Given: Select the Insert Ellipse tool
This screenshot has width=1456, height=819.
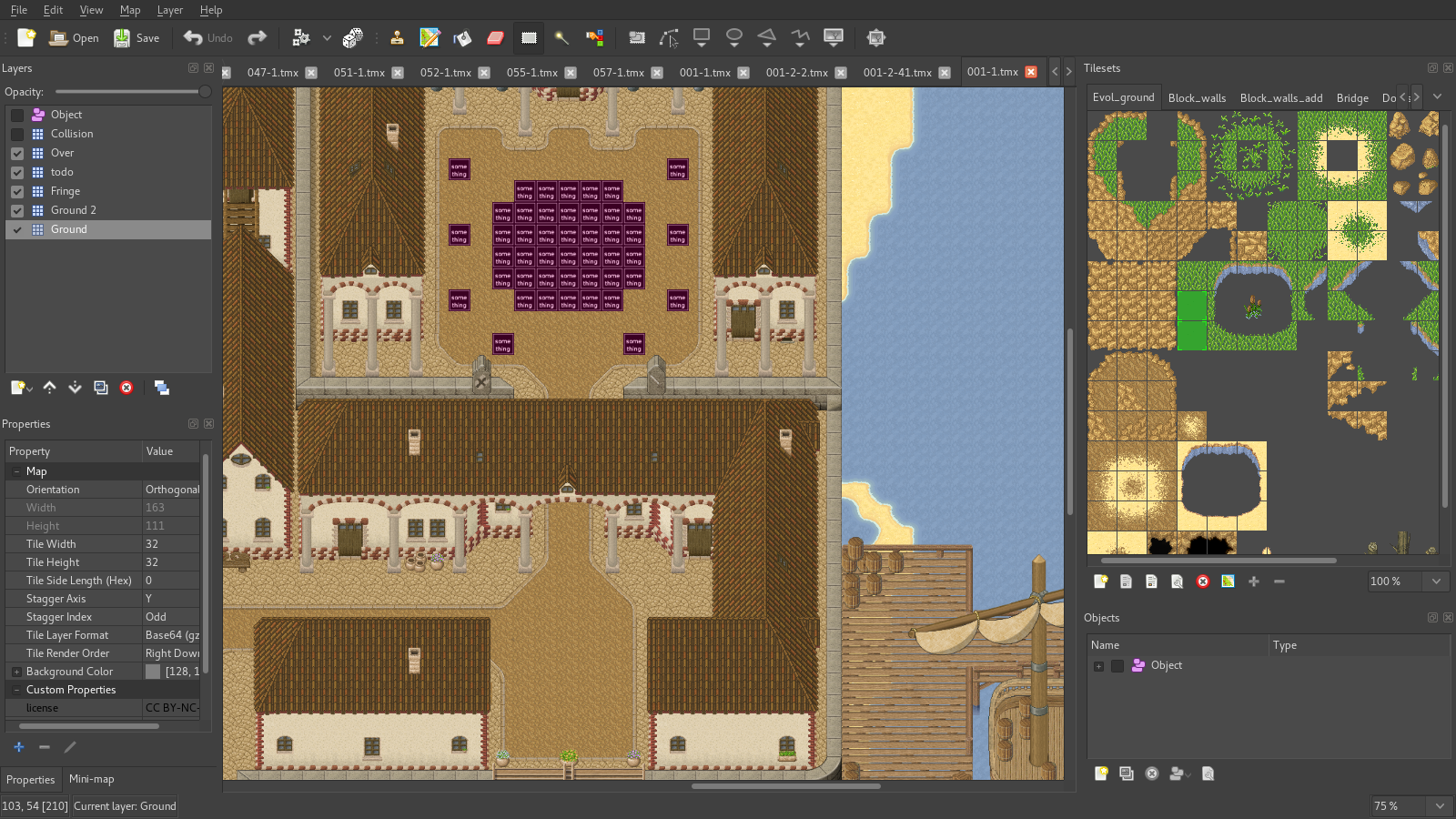Looking at the screenshot, I should click(x=734, y=37).
